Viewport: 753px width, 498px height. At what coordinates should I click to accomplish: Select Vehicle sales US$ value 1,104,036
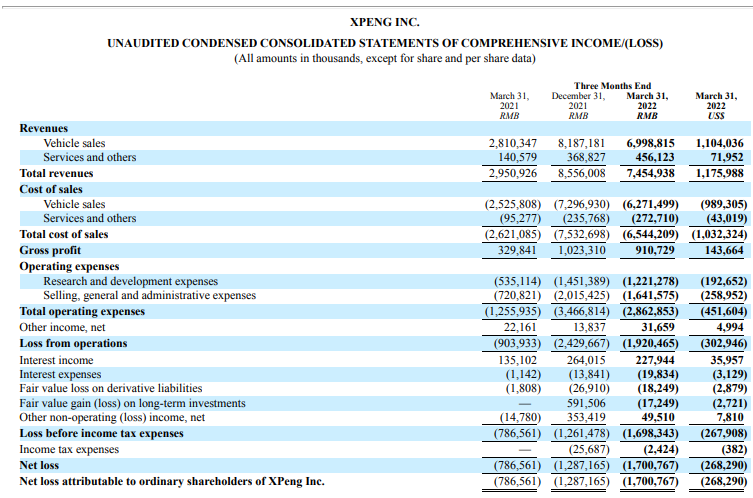click(719, 144)
